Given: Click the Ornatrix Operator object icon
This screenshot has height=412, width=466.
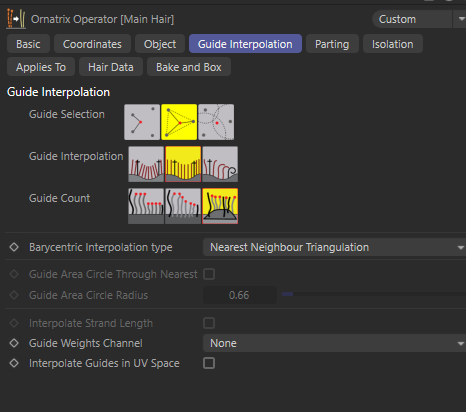Looking at the screenshot, I should [16, 19].
